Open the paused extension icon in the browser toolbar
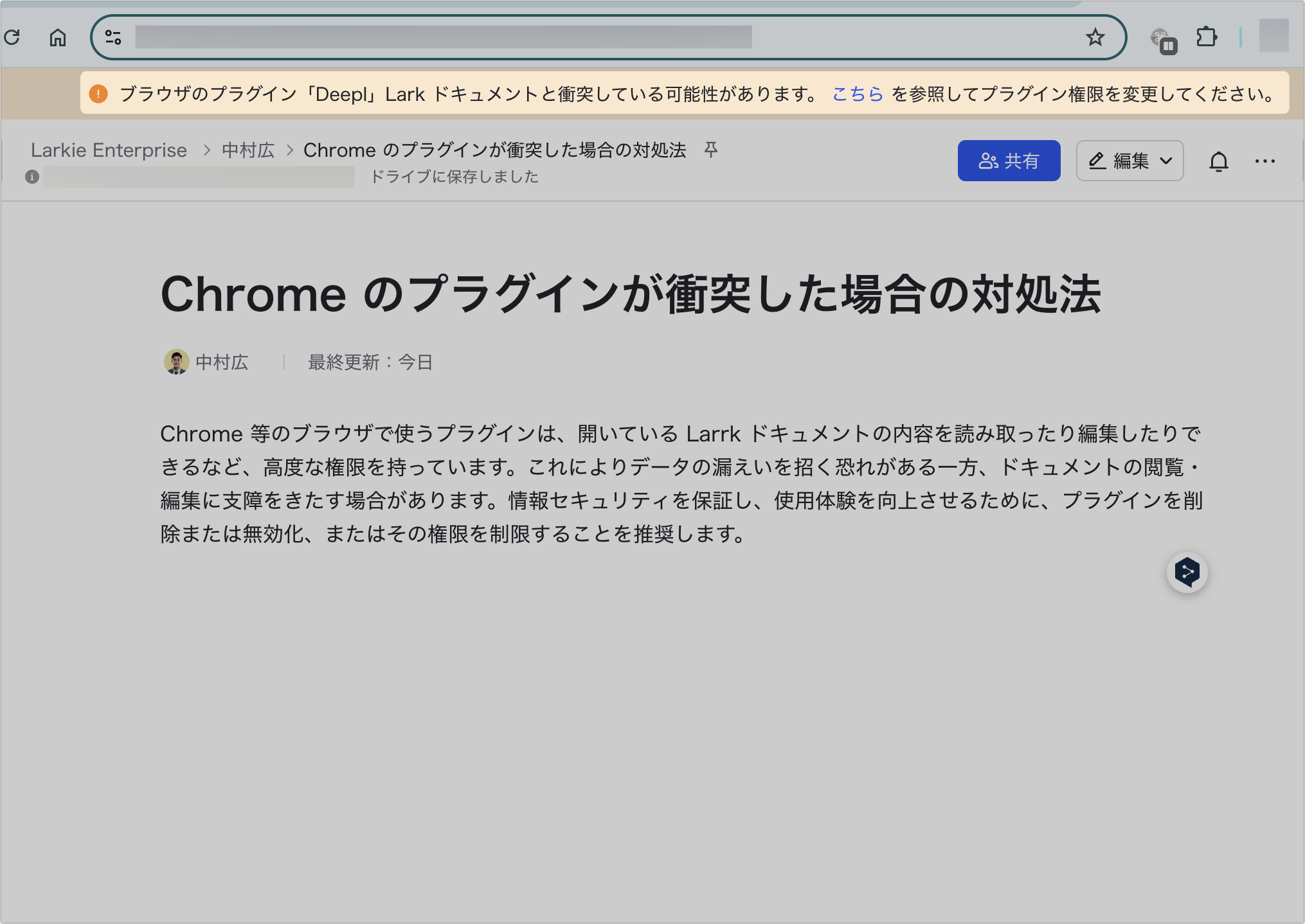Viewport: 1305px width, 924px height. pyautogui.click(x=1164, y=40)
